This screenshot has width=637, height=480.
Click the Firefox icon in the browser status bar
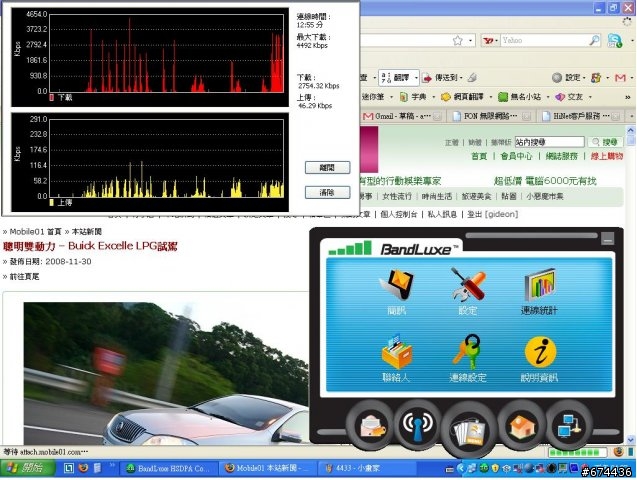pyautogui.click(x=618, y=451)
